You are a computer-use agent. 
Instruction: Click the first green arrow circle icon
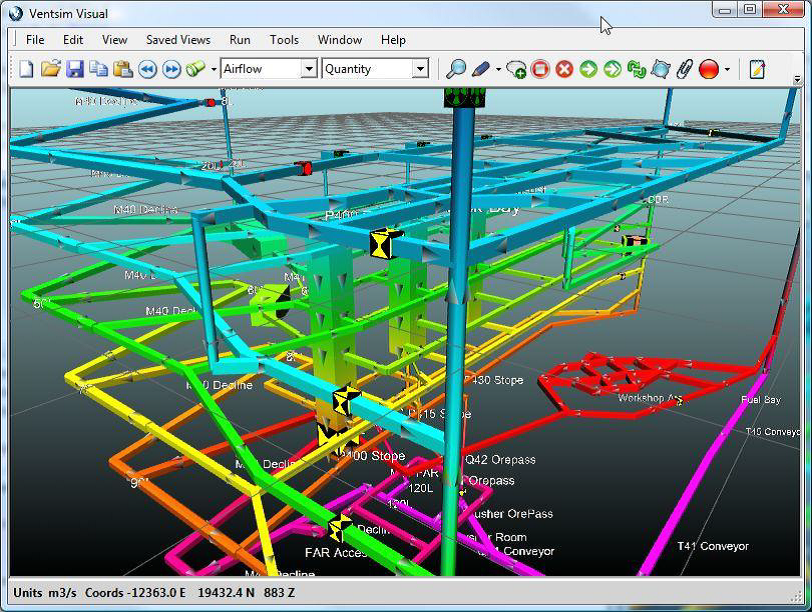coord(588,69)
